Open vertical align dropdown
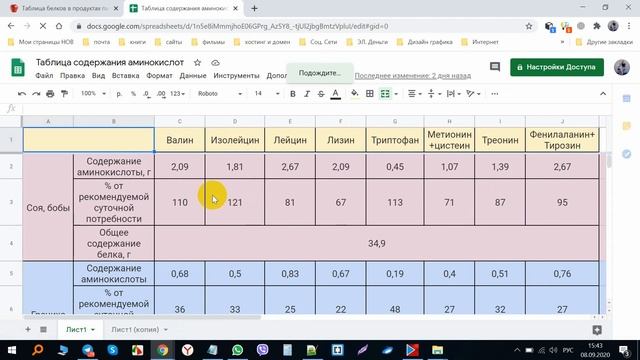Screen dimensions: 640x360 pyautogui.click(x=434, y=94)
